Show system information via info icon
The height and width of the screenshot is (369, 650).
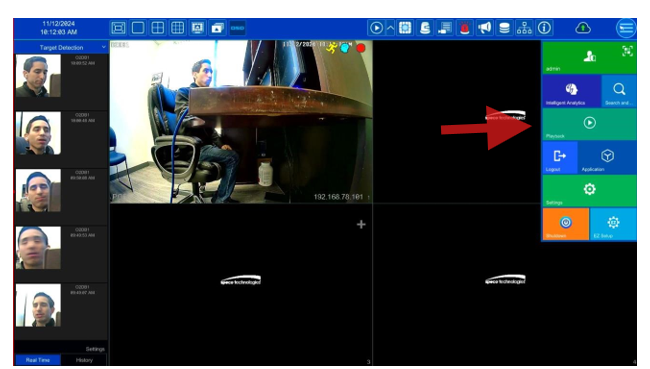click(544, 28)
